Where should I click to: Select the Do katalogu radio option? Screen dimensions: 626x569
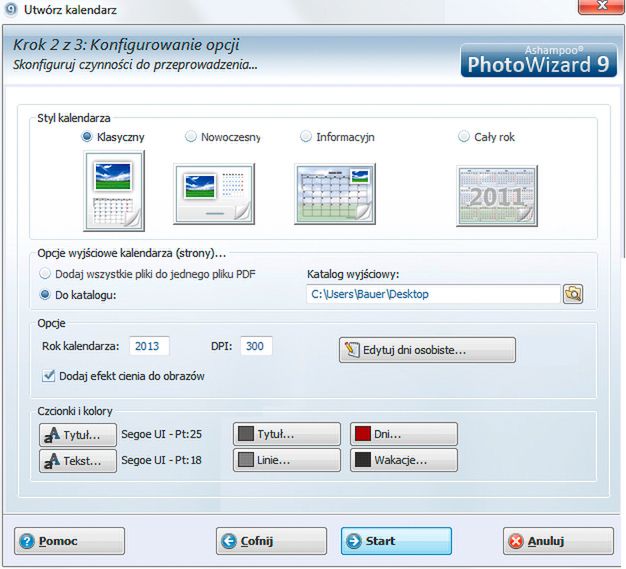tap(45, 295)
